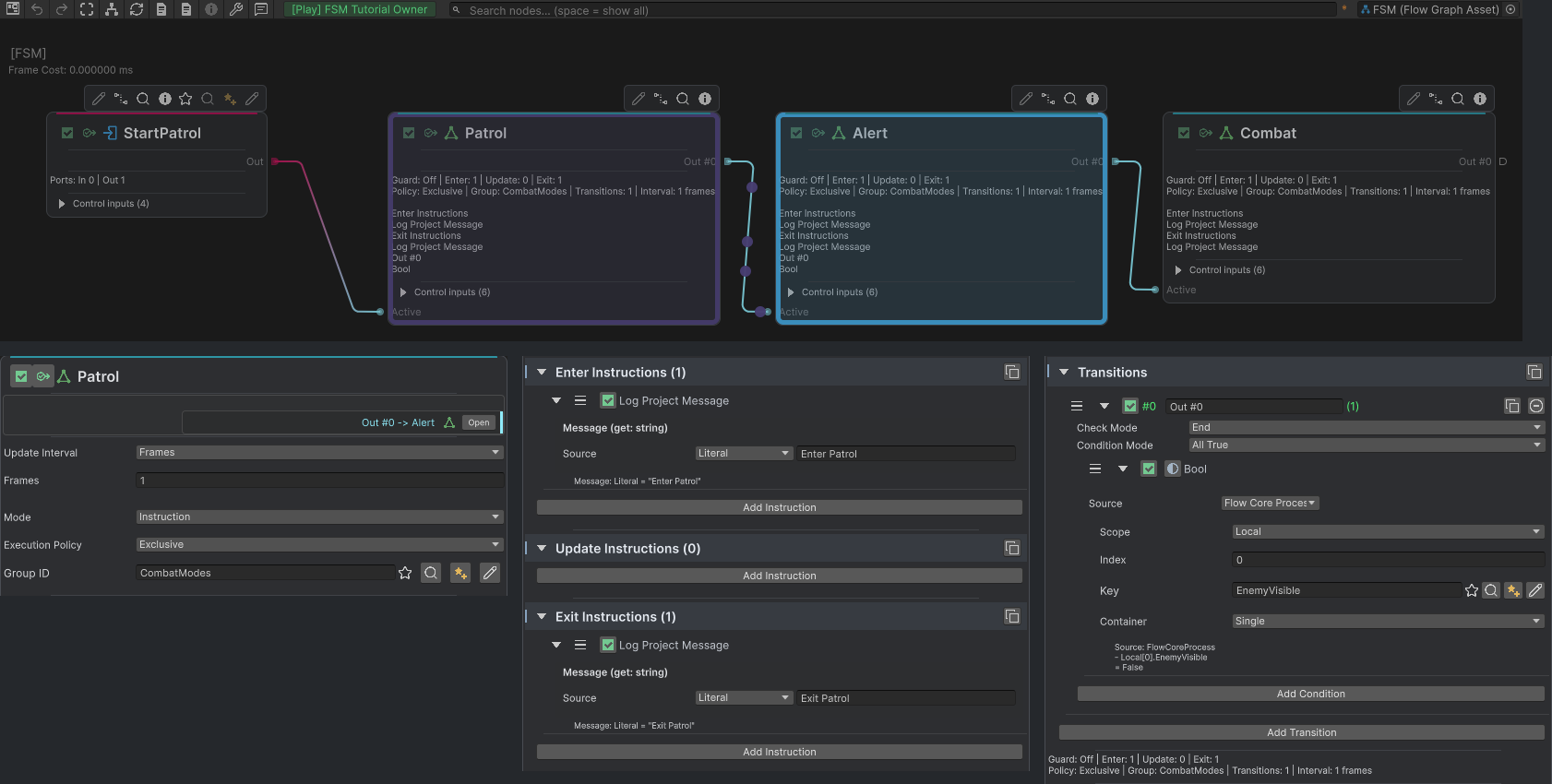Remove transition #0 with the minus circle icon
1552x784 pixels.
pyautogui.click(x=1536, y=406)
